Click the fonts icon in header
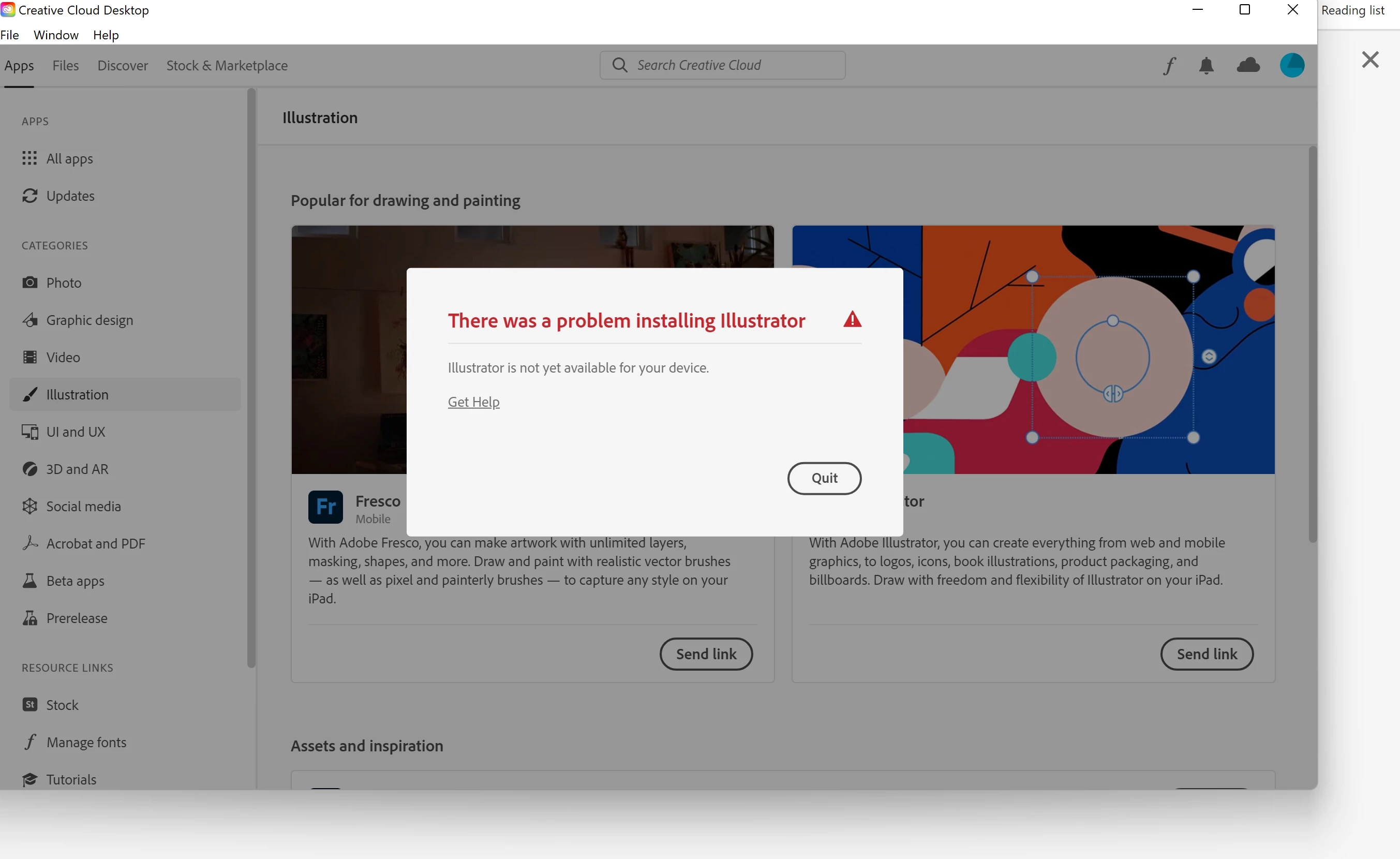This screenshot has height=859, width=1400. tap(1169, 66)
